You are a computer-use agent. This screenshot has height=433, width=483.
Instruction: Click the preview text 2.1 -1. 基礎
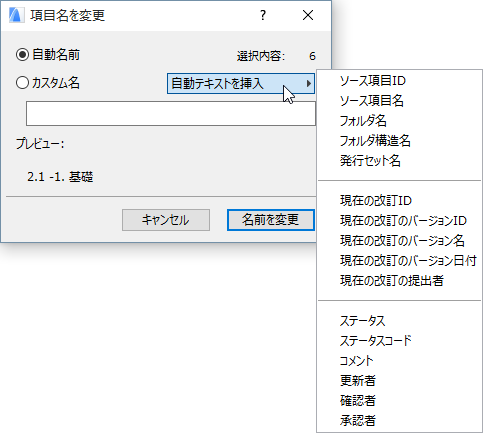(60, 177)
